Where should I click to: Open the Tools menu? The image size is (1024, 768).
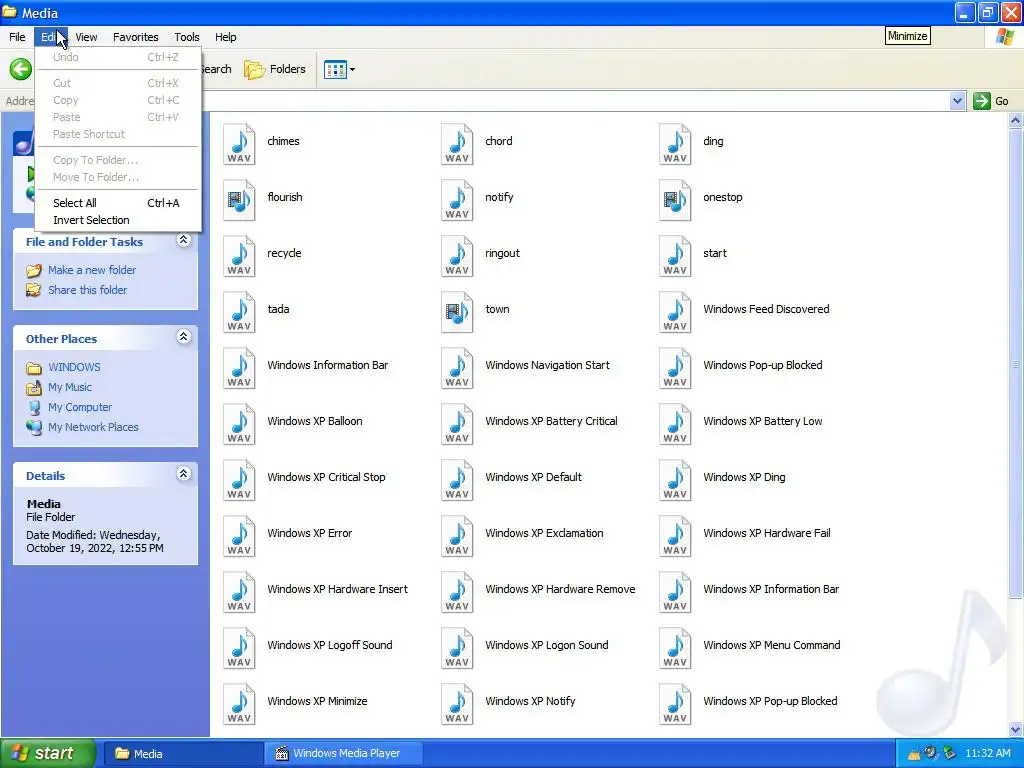[x=187, y=37]
